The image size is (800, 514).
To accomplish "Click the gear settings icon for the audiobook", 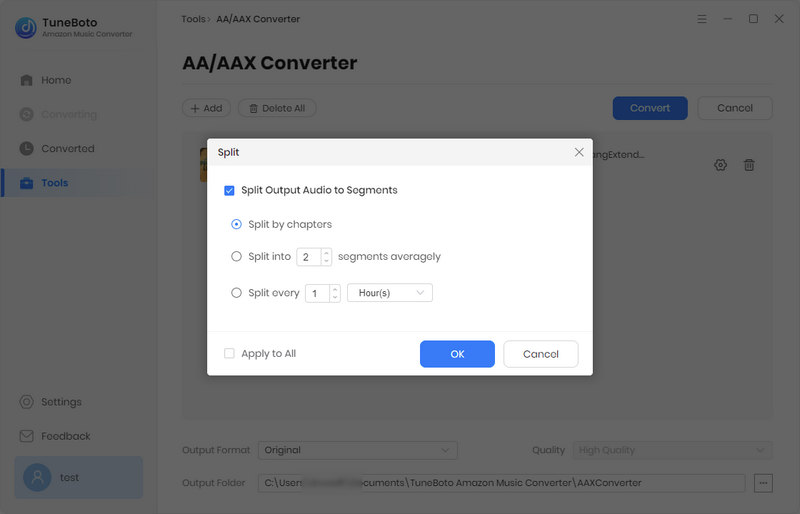I will (x=720, y=165).
